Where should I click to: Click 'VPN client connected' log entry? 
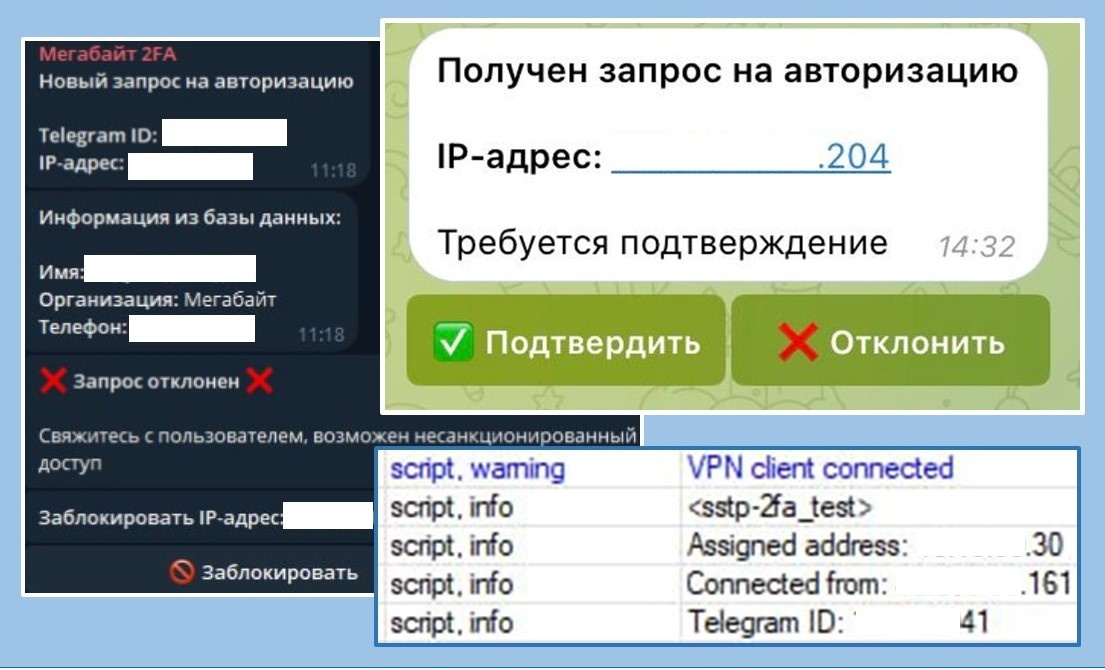[820, 468]
